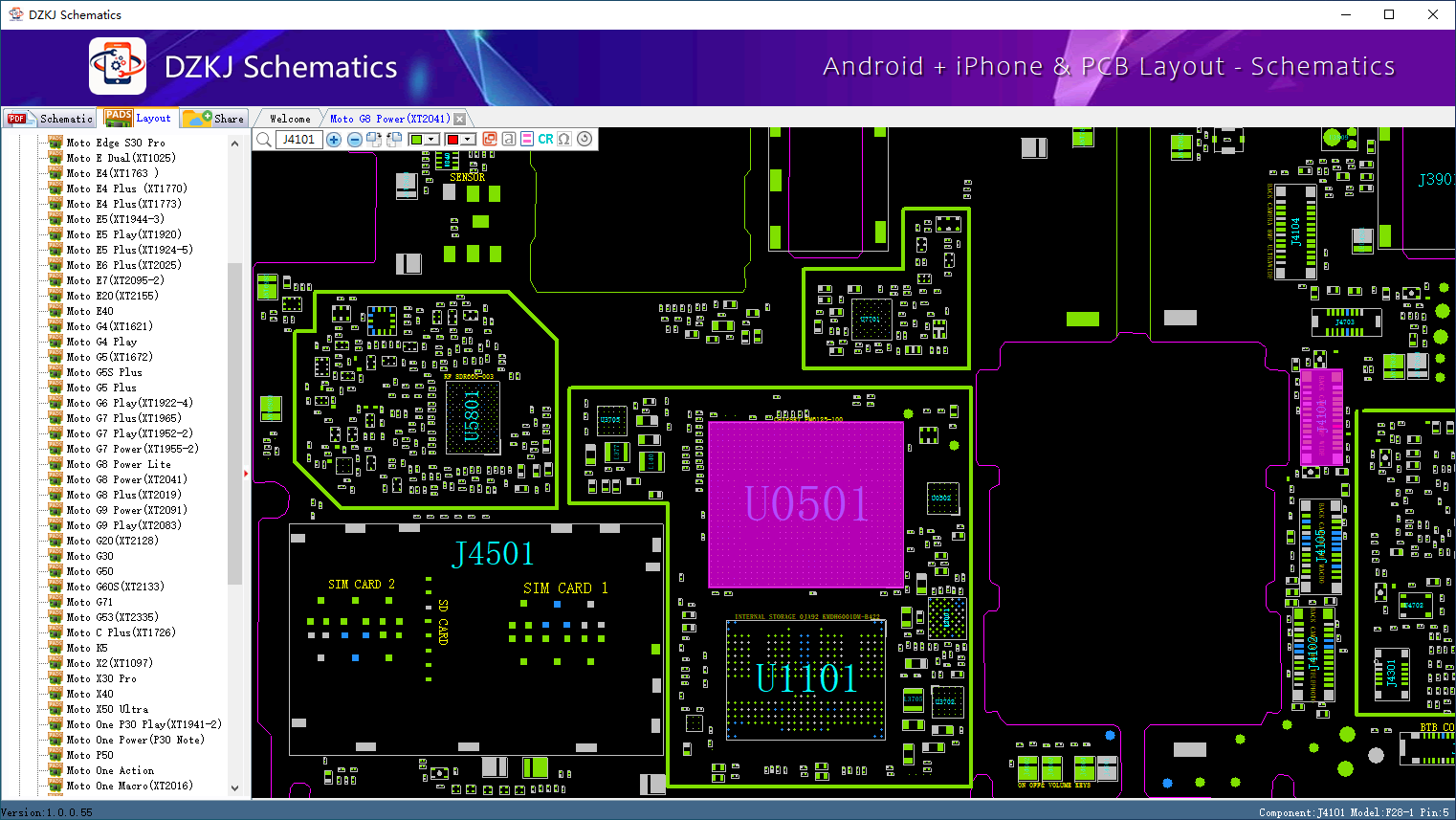Open Moto Edge S30 Pro in the tree
This screenshot has width=1456, height=820.
[x=116, y=143]
